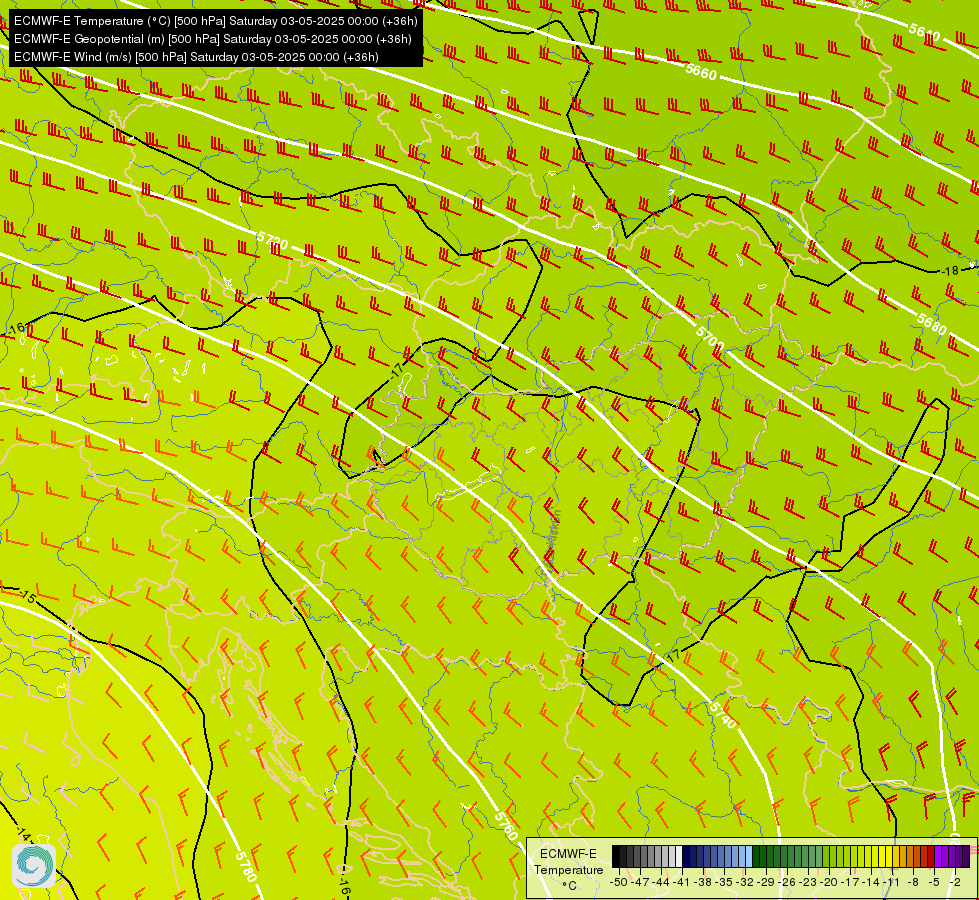Select the ECMWF-E Geopotential title line
The width and height of the screenshot is (979, 900).
point(212,39)
